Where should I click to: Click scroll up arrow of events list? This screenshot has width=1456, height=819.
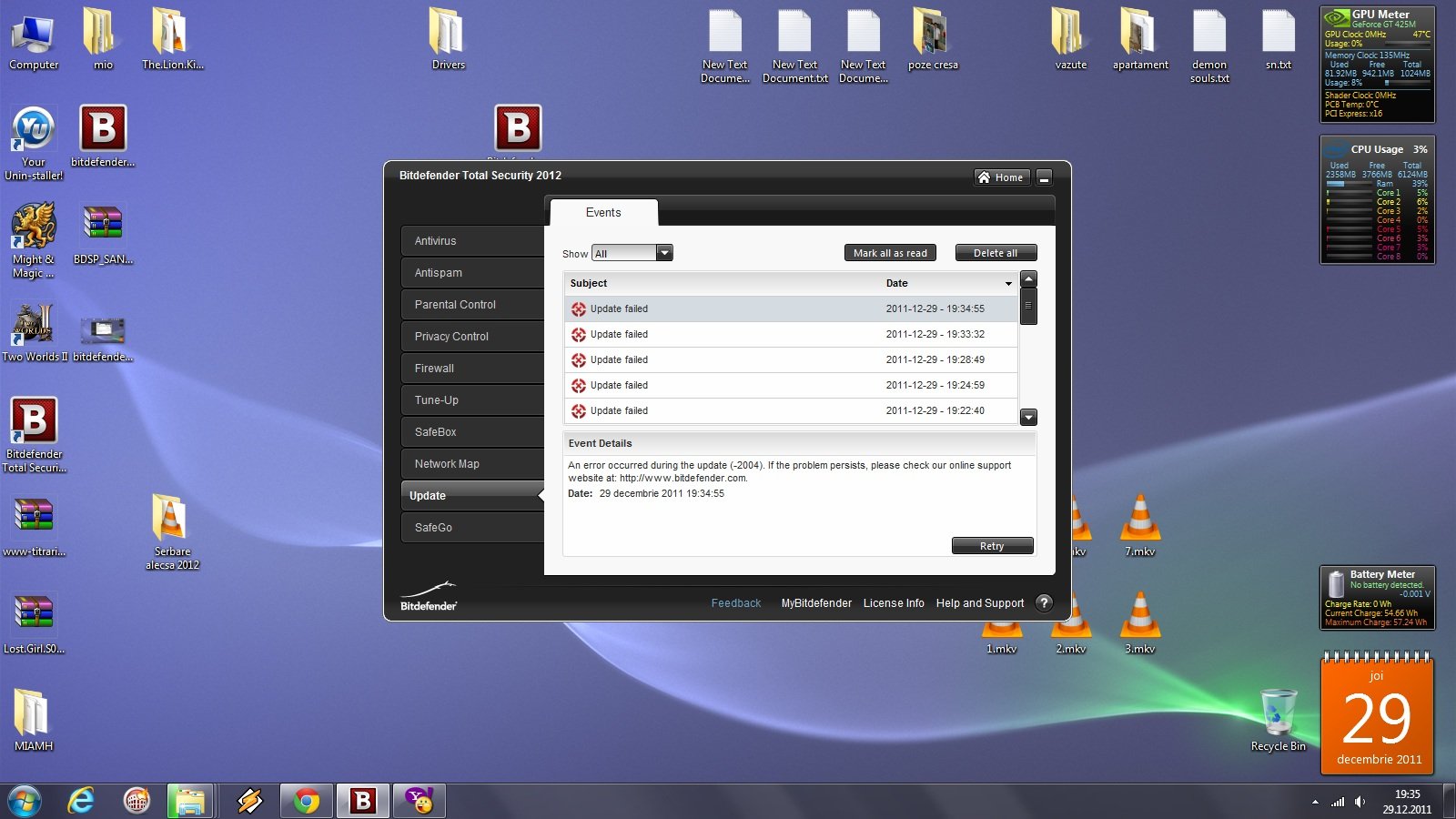[1028, 279]
